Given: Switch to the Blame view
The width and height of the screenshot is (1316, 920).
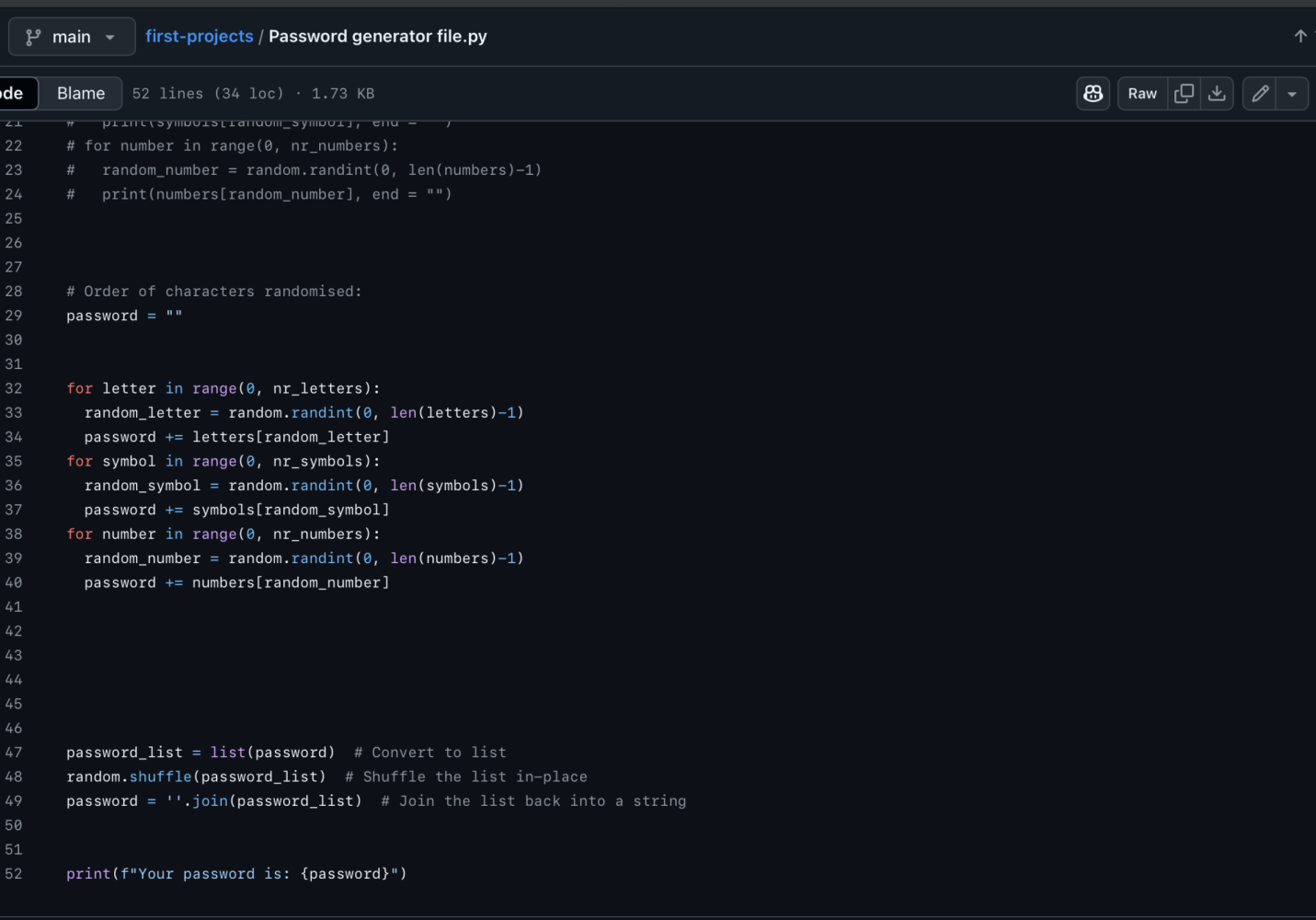Looking at the screenshot, I should click(80, 93).
